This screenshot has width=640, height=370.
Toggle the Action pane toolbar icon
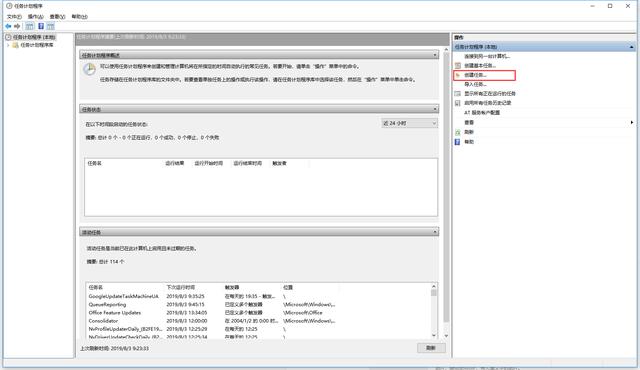(50, 26)
